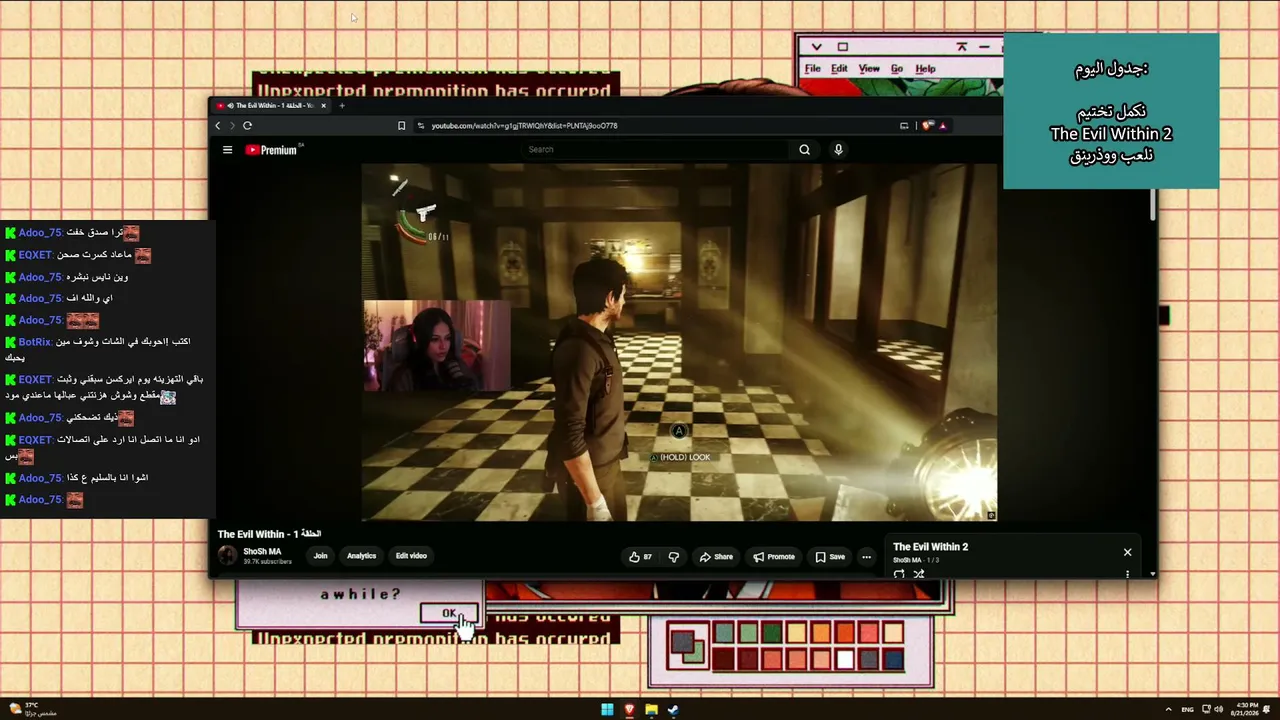The height and width of the screenshot is (720, 1280).
Task: Open the Windows Start menu
Action: [x=607, y=710]
